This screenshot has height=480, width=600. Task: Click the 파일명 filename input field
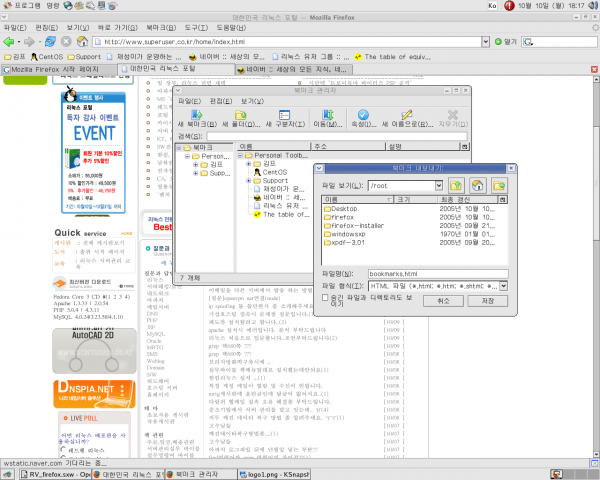(438, 274)
